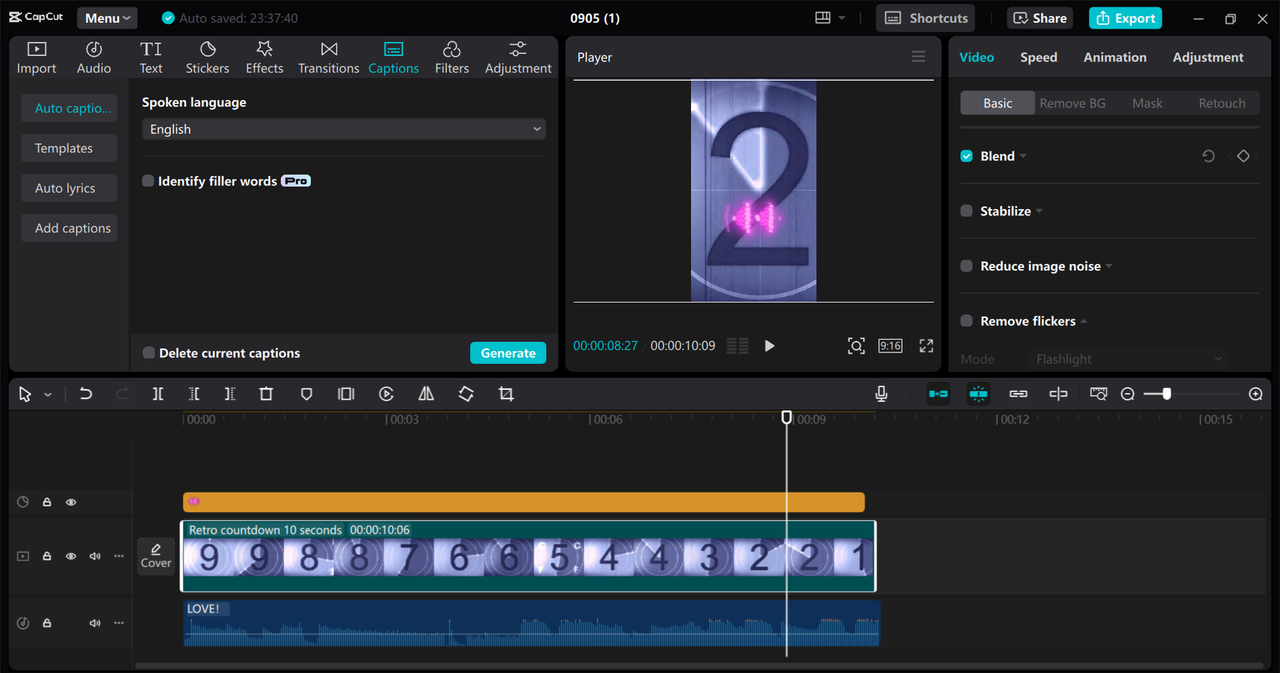The width and height of the screenshot is (1280, 673).
Task: Open the 9:16 aspect ratio selector
Action: coord(890,345)
